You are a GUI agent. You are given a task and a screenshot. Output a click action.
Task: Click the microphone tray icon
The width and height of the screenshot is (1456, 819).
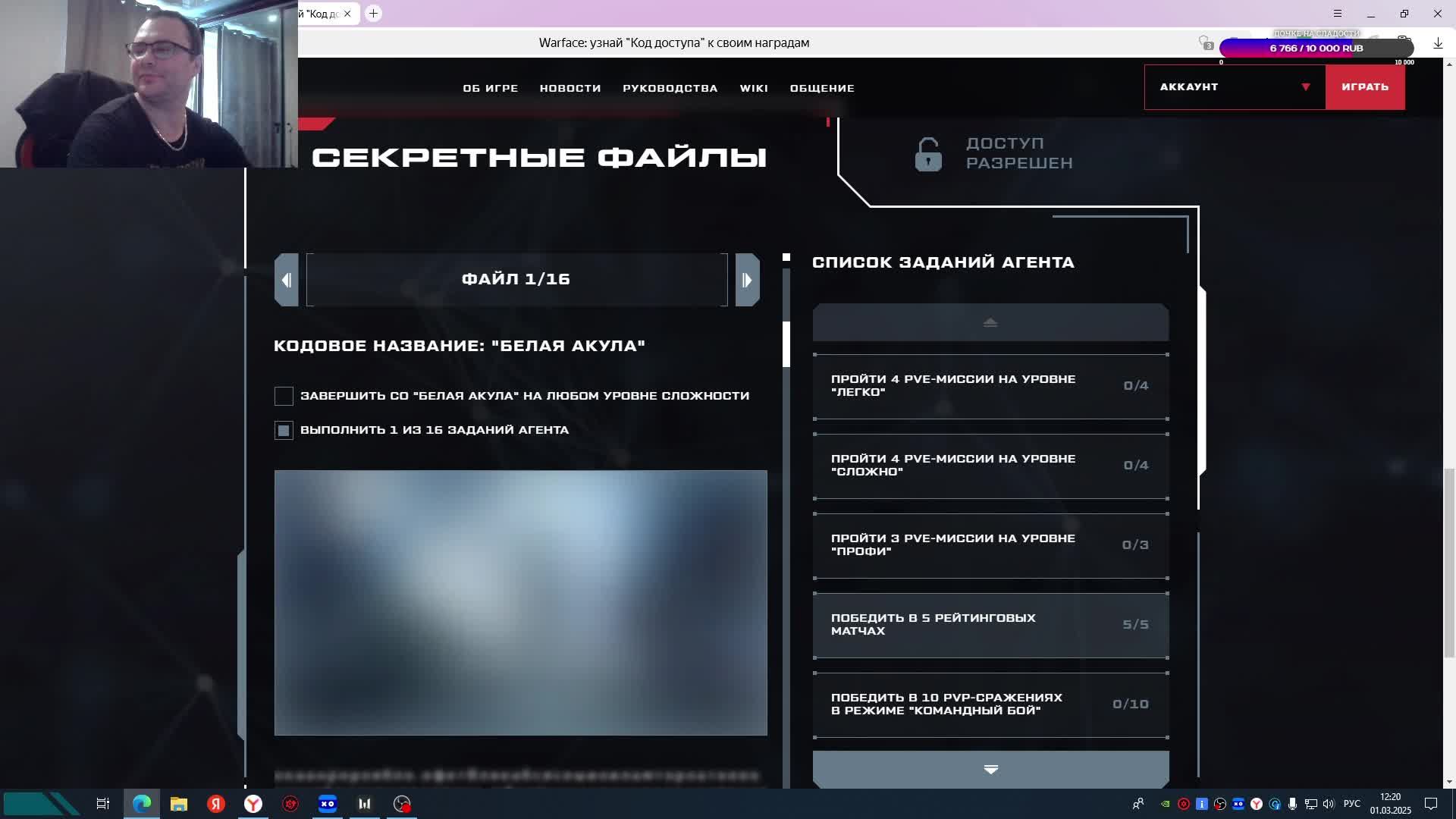(x=1293, y=804)
